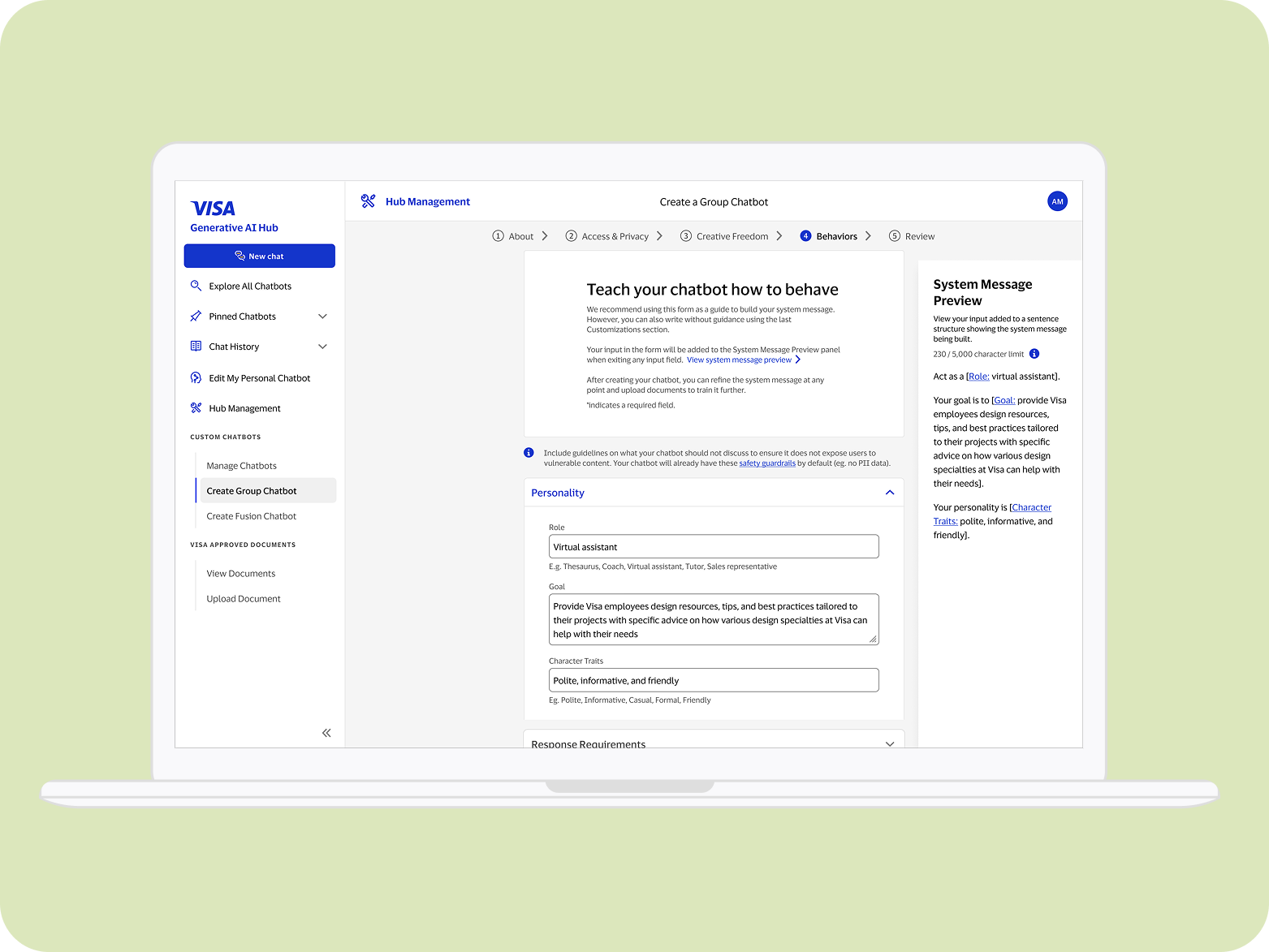This screenshot has height=952, width=1269.
Task: Click the Goal text area
Action: tap(714, 619)
